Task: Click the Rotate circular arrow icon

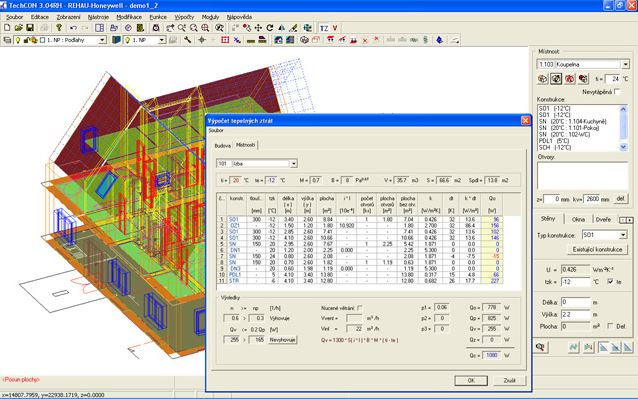Action: coord(270,28)
